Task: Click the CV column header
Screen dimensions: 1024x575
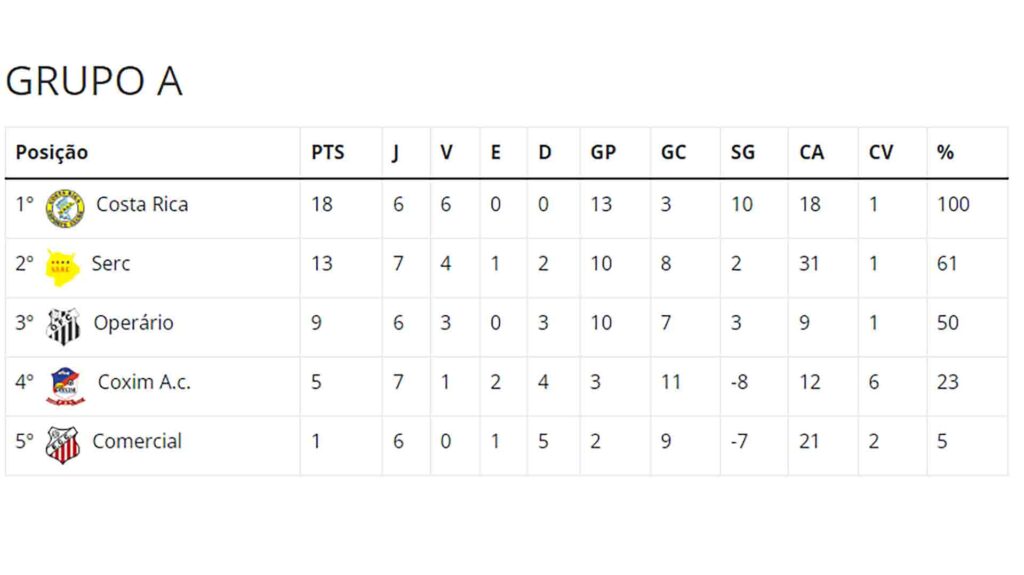Action: (x=881, y=153)
